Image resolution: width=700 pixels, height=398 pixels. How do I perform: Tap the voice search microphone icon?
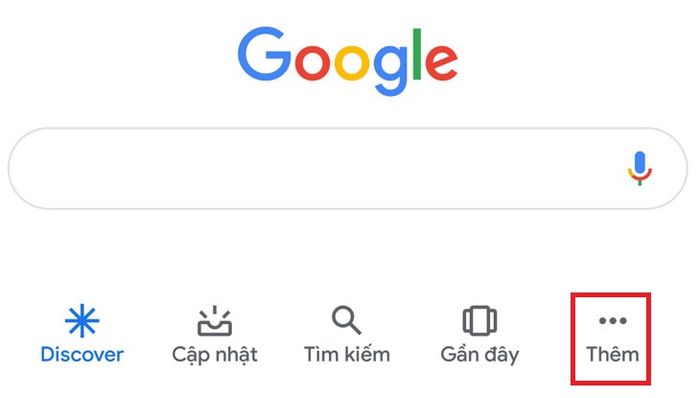point(640,168)
